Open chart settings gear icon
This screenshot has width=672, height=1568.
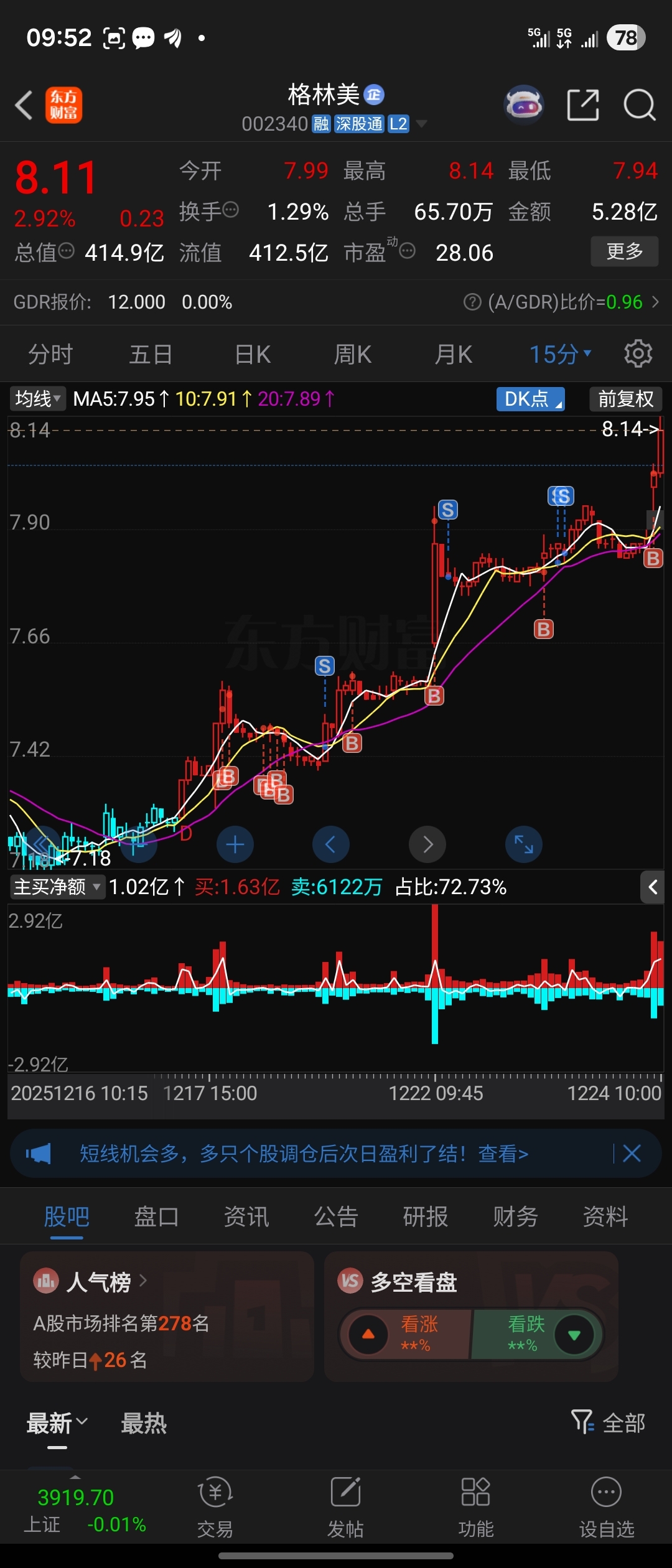pos(638,354)
